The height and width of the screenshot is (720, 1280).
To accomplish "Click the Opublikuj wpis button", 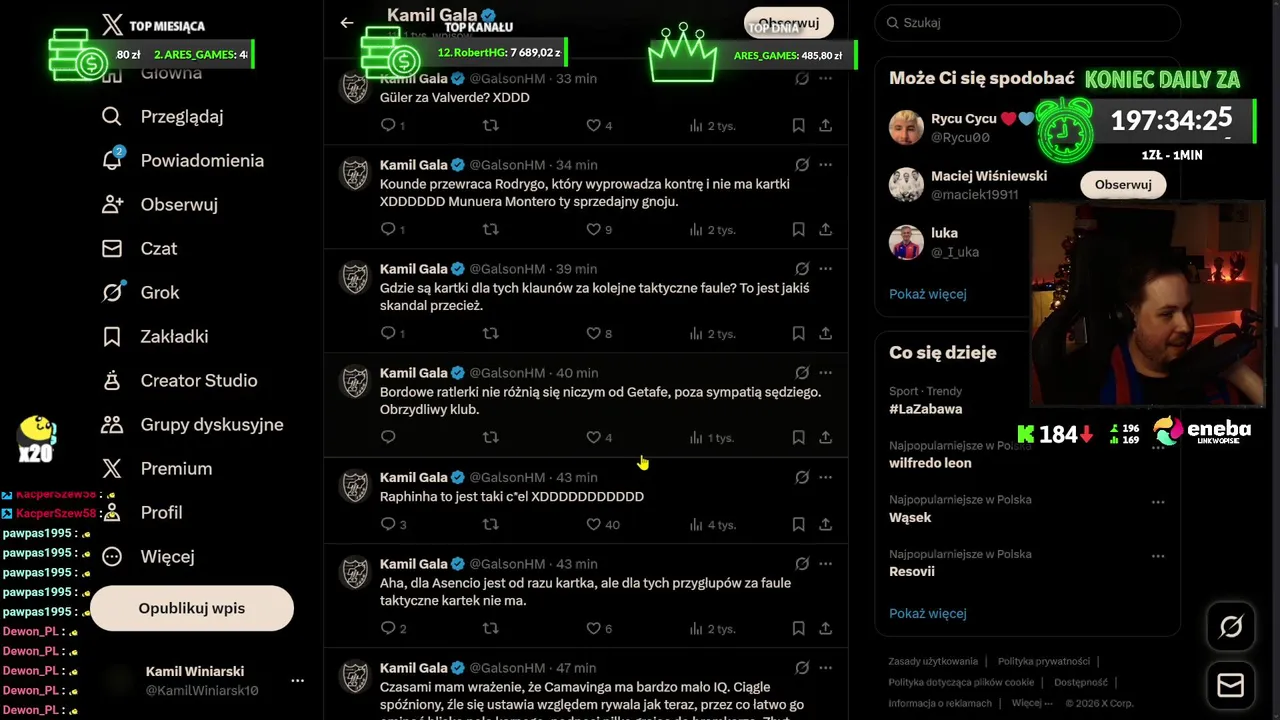I will click(192, 608).
